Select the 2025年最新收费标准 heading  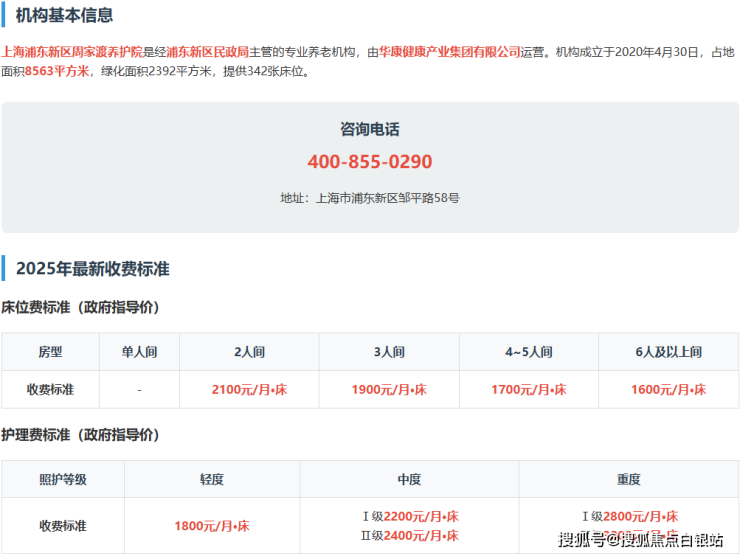pos(92,268)
